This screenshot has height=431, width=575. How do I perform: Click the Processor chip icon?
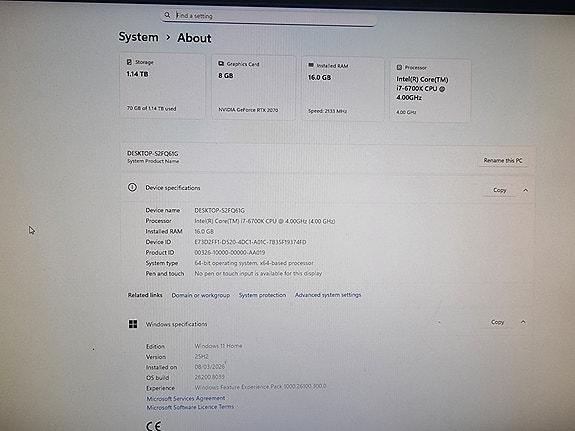point(399,67)
